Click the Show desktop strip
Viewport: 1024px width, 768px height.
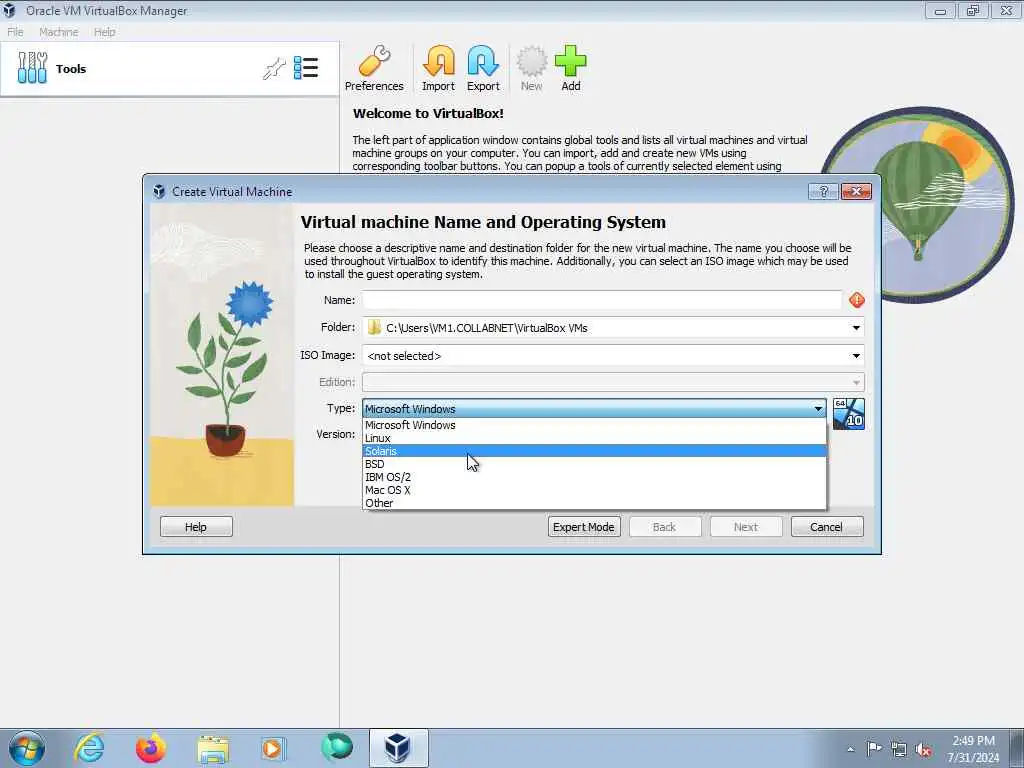pyautogui.click(x=1018, y=748)
